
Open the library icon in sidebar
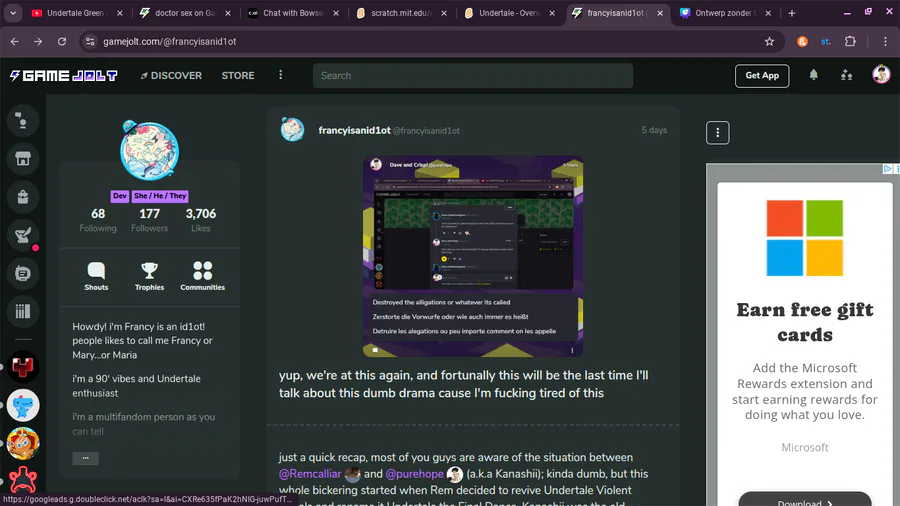(22, 312)
